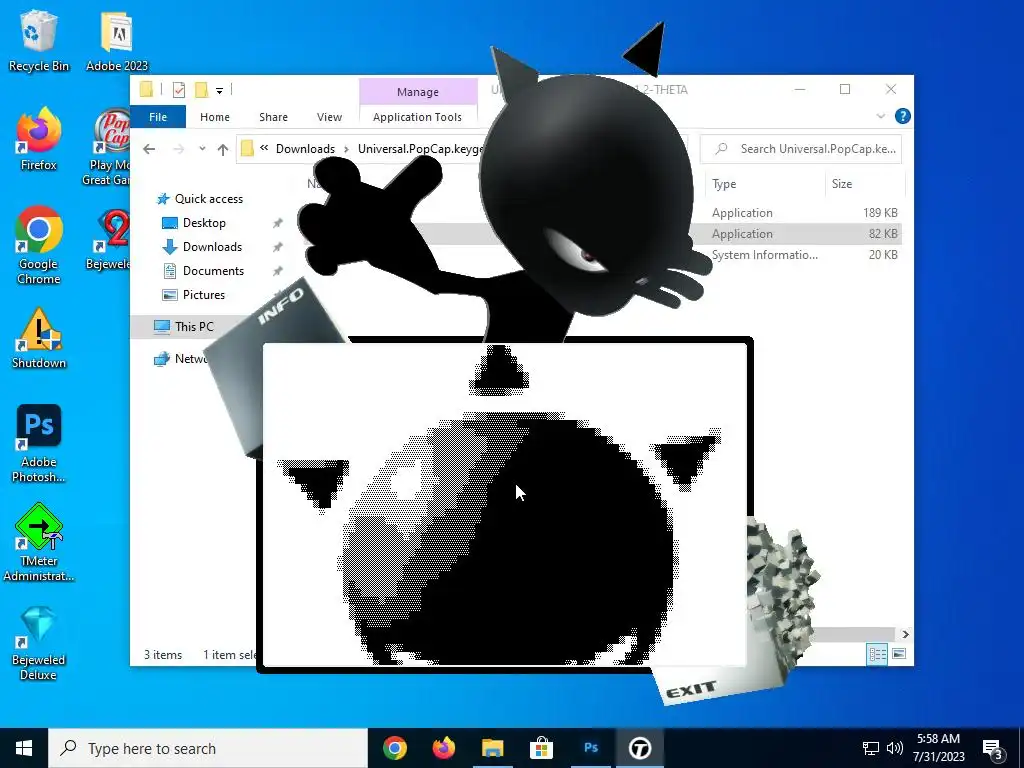Screen dimensions: 1024x768
Task: Open File Explorer from the taskbar
Action: coord(492,748)
